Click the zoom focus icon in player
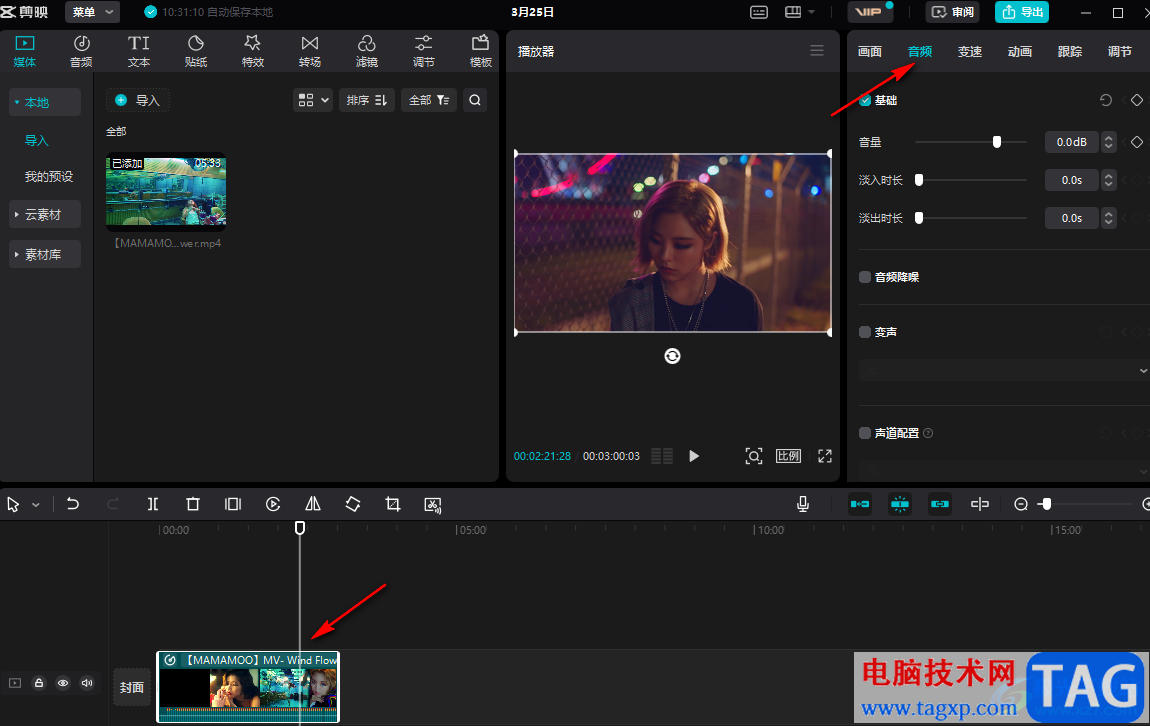The height and width of the screenshot is (726, 1150). point(754,456)
